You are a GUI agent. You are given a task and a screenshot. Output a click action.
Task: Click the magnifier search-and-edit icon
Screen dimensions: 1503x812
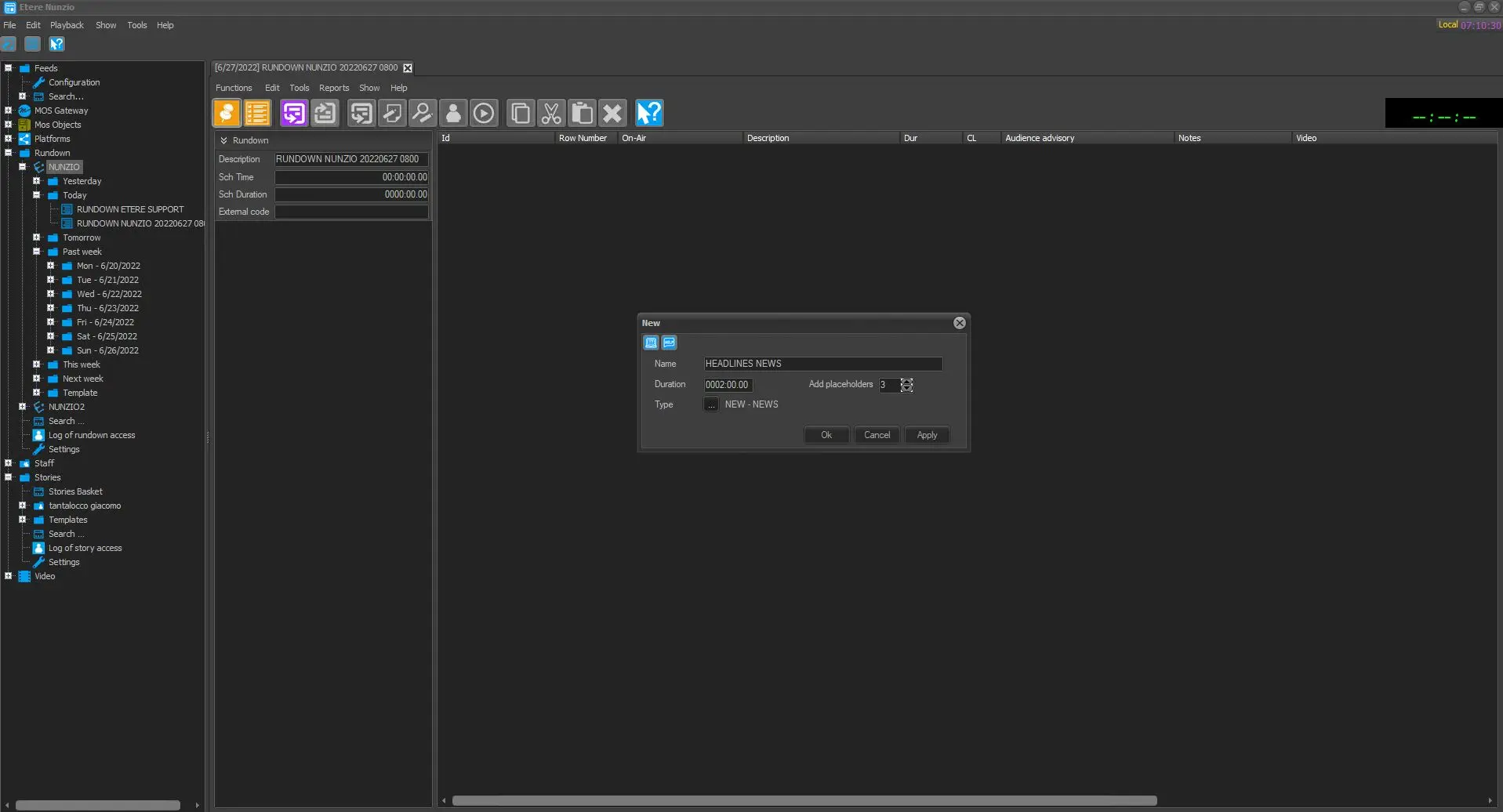[423, 114]
